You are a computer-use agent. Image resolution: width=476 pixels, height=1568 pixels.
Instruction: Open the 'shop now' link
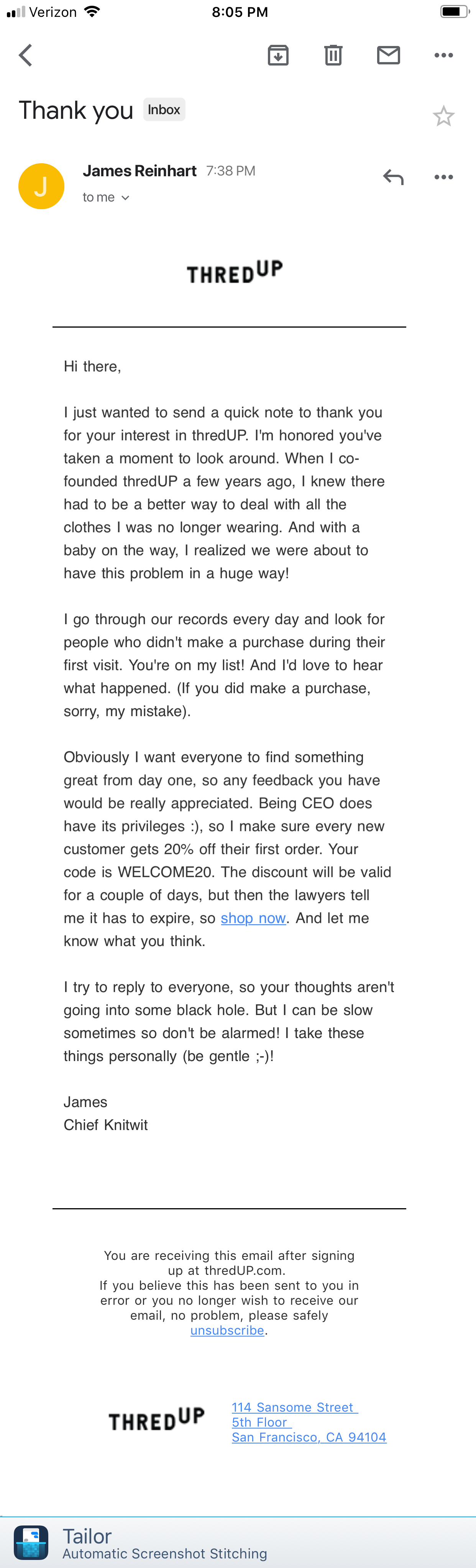[x=253, y=918]
